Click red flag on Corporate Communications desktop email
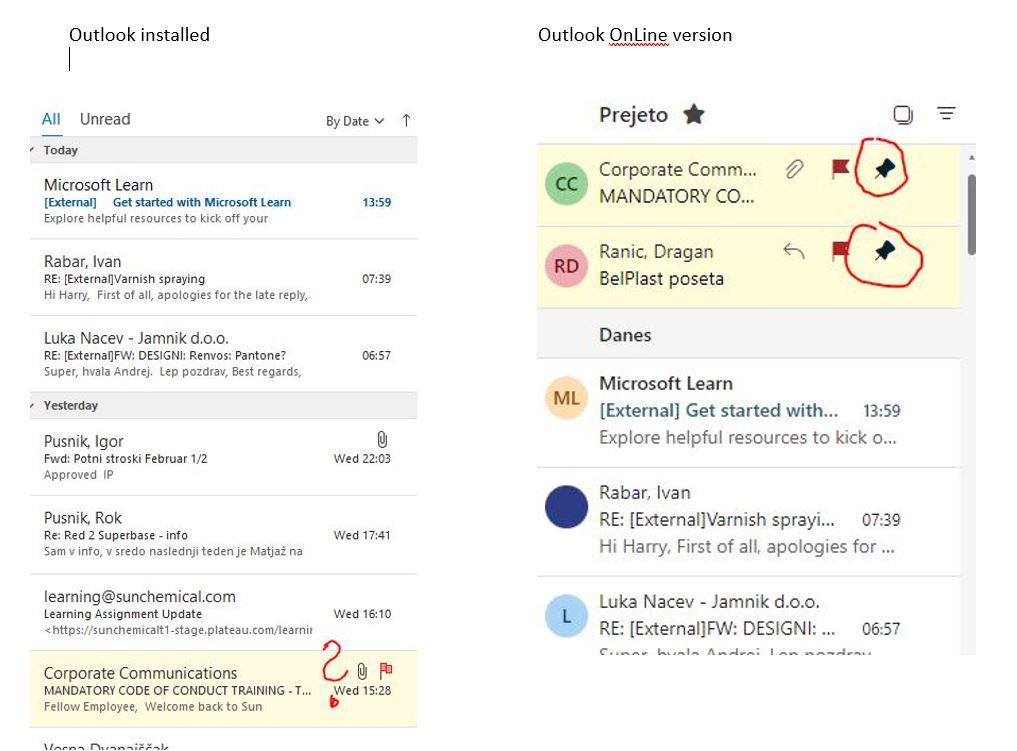 (x=386, y=669)
